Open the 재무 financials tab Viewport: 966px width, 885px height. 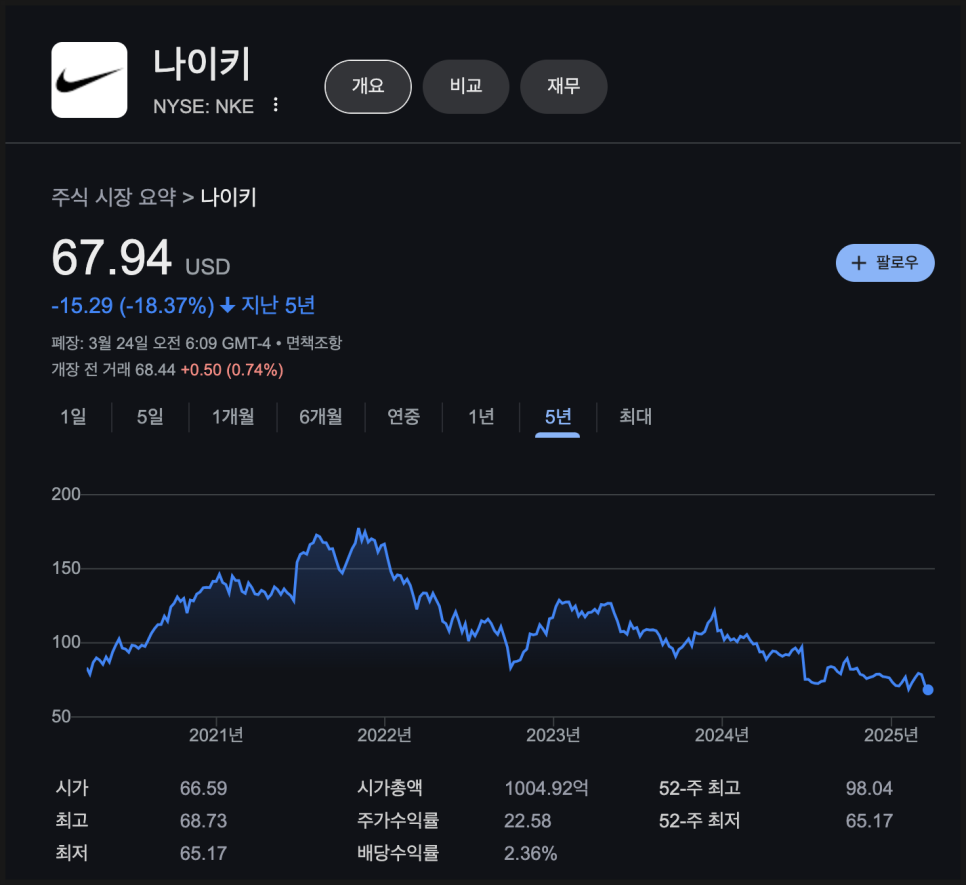click(564, 86)
